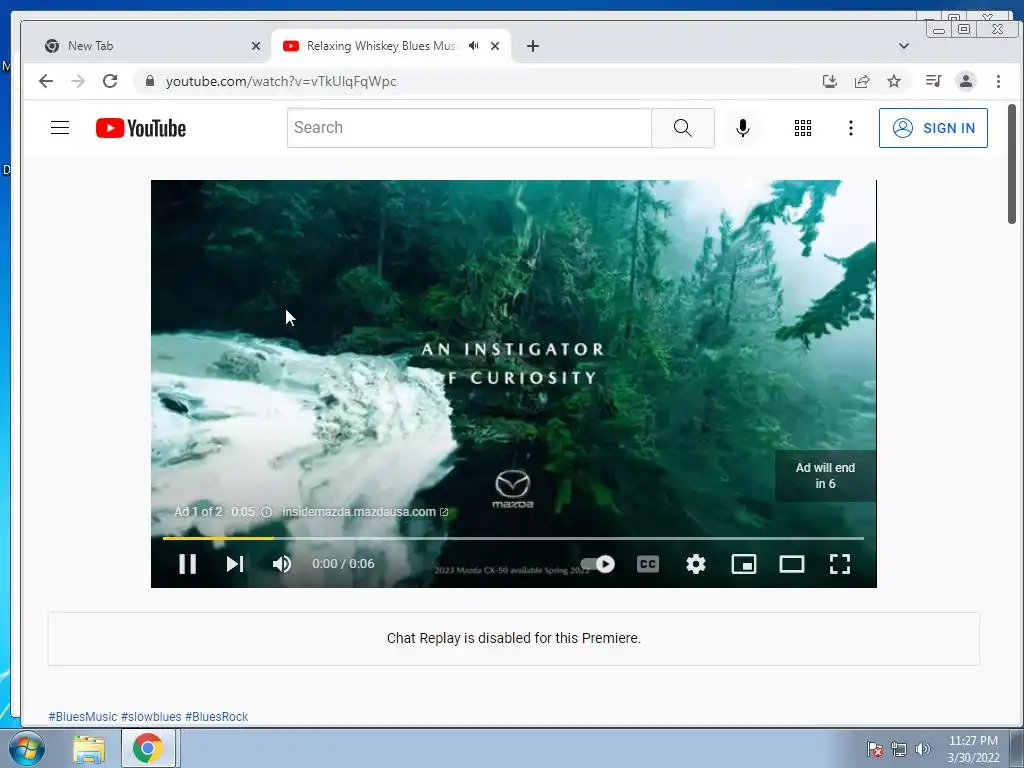The image size is (1024, 768).
Task: Open Windows Start menu
Action: [x=26, y=748]
